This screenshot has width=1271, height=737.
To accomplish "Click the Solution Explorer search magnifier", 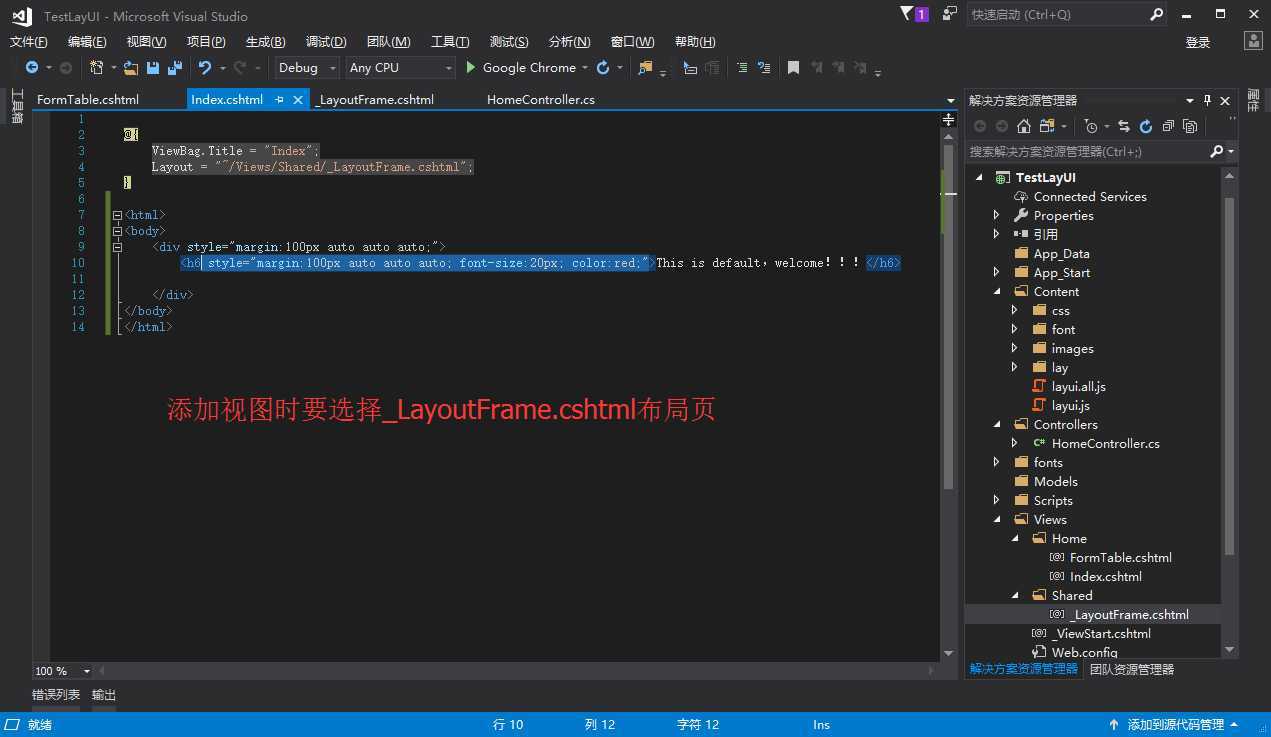I will click(1217, 151).
